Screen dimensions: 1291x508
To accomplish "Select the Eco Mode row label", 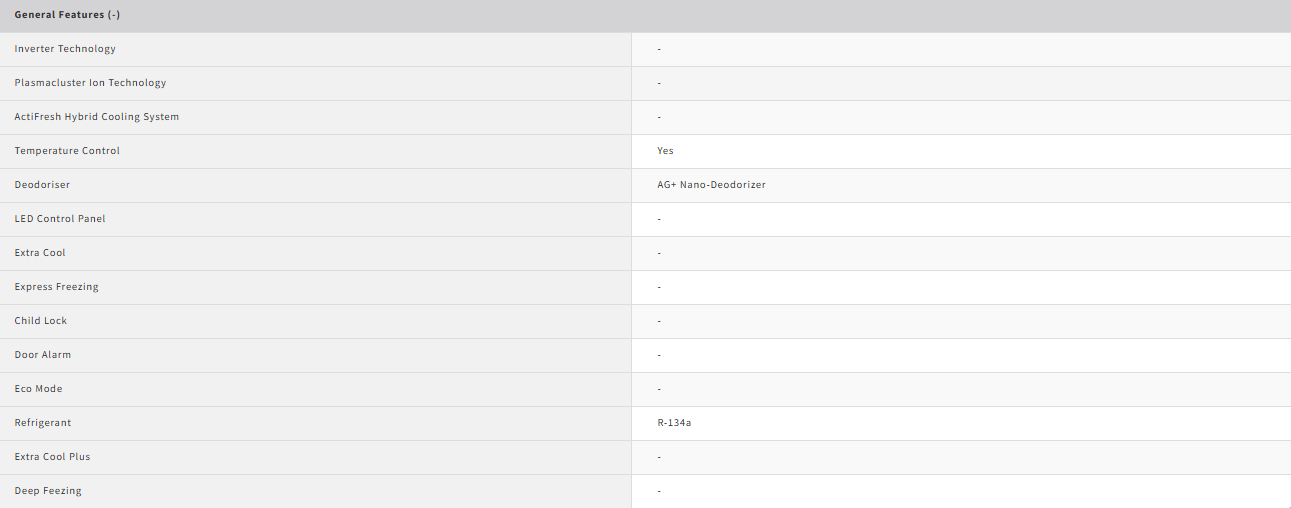I will [38, 389].
